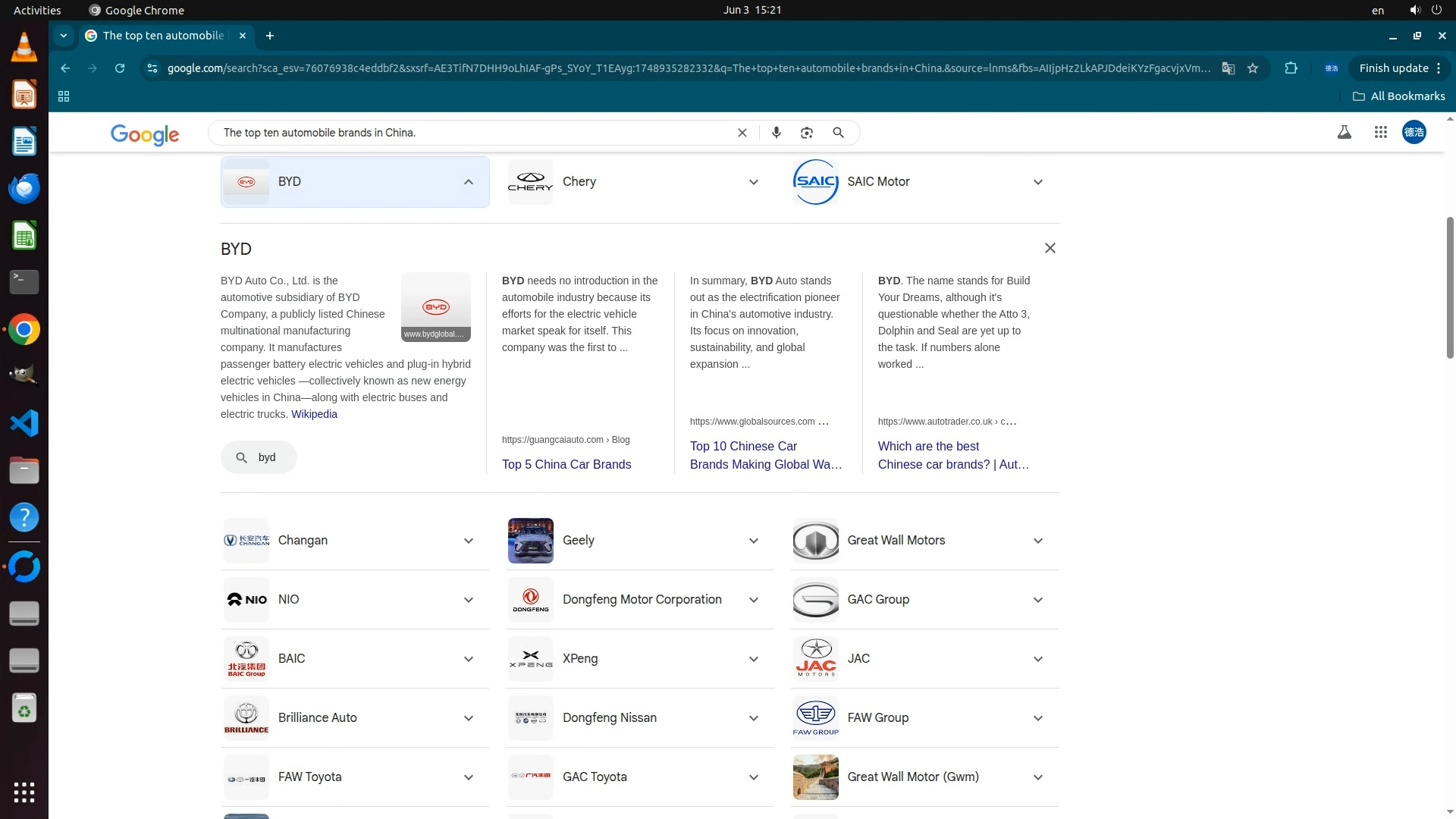The width and height of the screenshot is (1456, 819).
Task: Click the 'byd' related search chip
Action: (259, 457)
